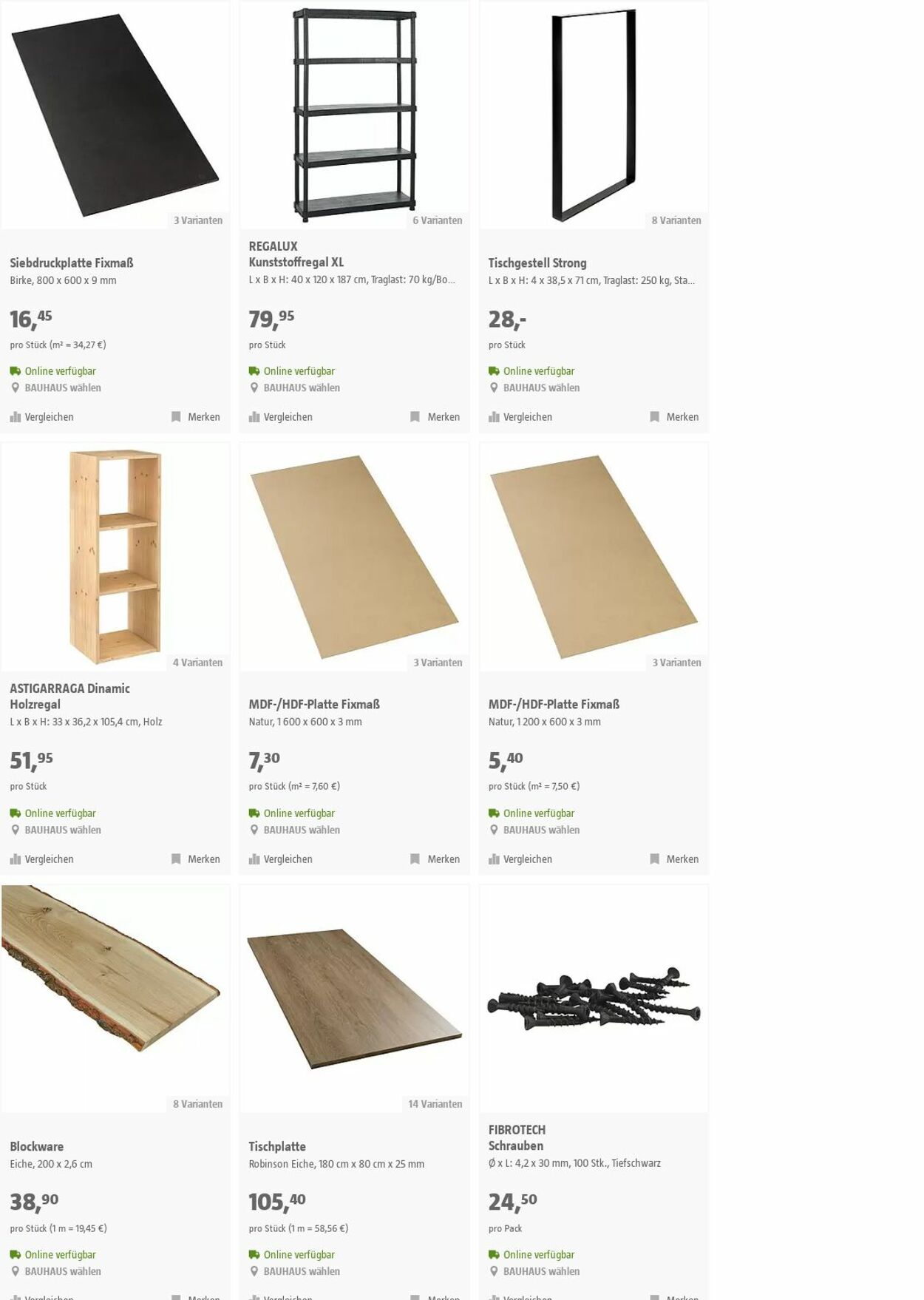The image size is (924, 1300).
Task: Toggle Merken for REGALUX Kunststoffregal XL
Action: (435, 417)
